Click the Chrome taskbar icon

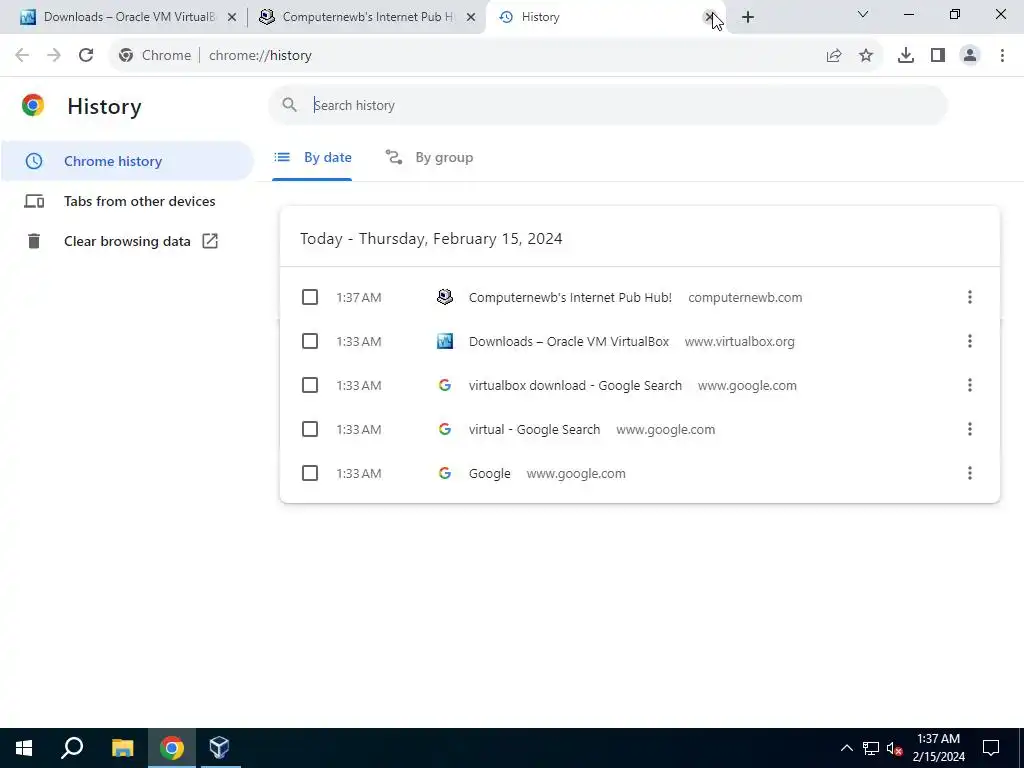[172, 748]
